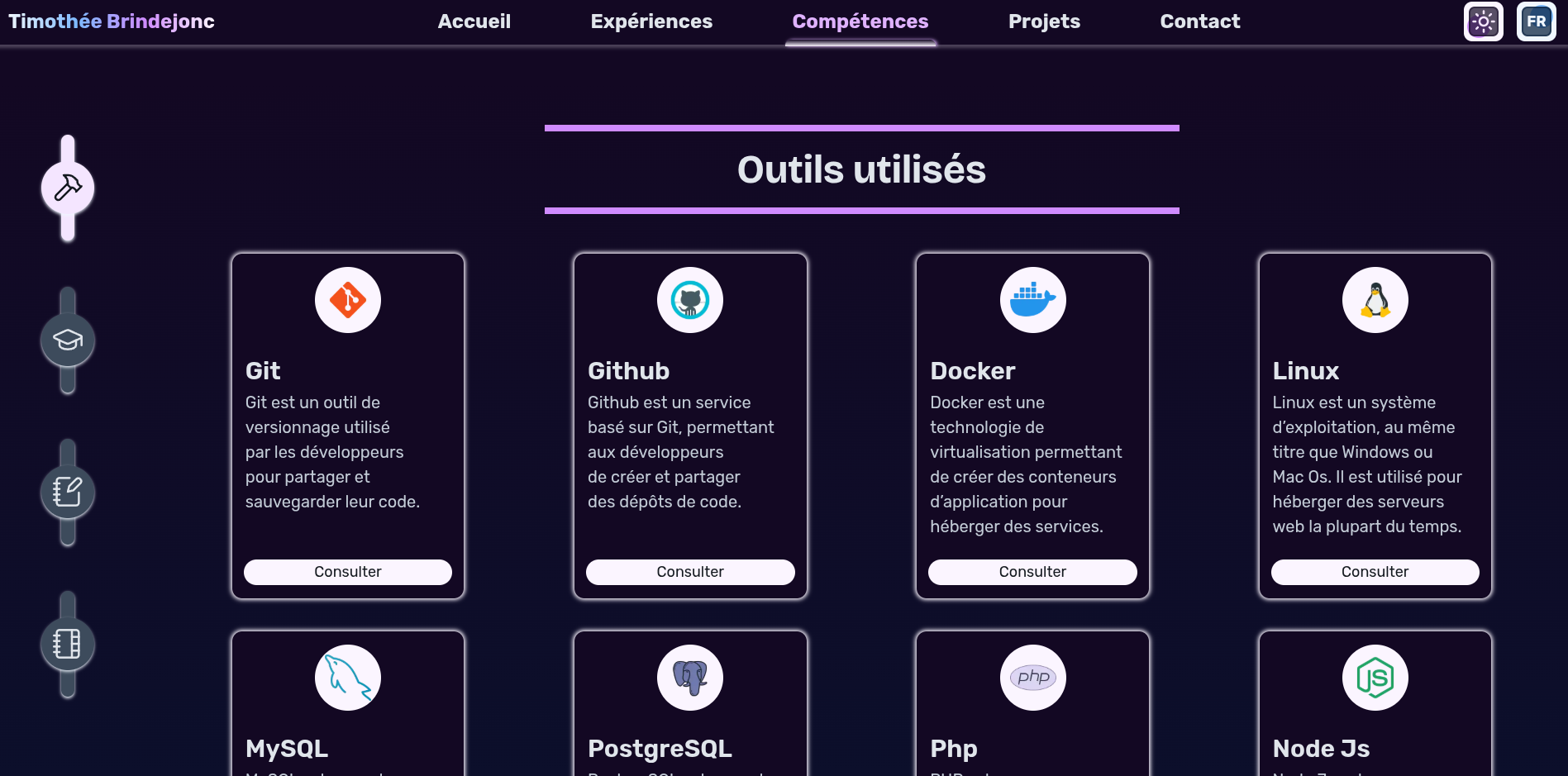Toggle the light/dark theme sun button

tap(1483, 21)
